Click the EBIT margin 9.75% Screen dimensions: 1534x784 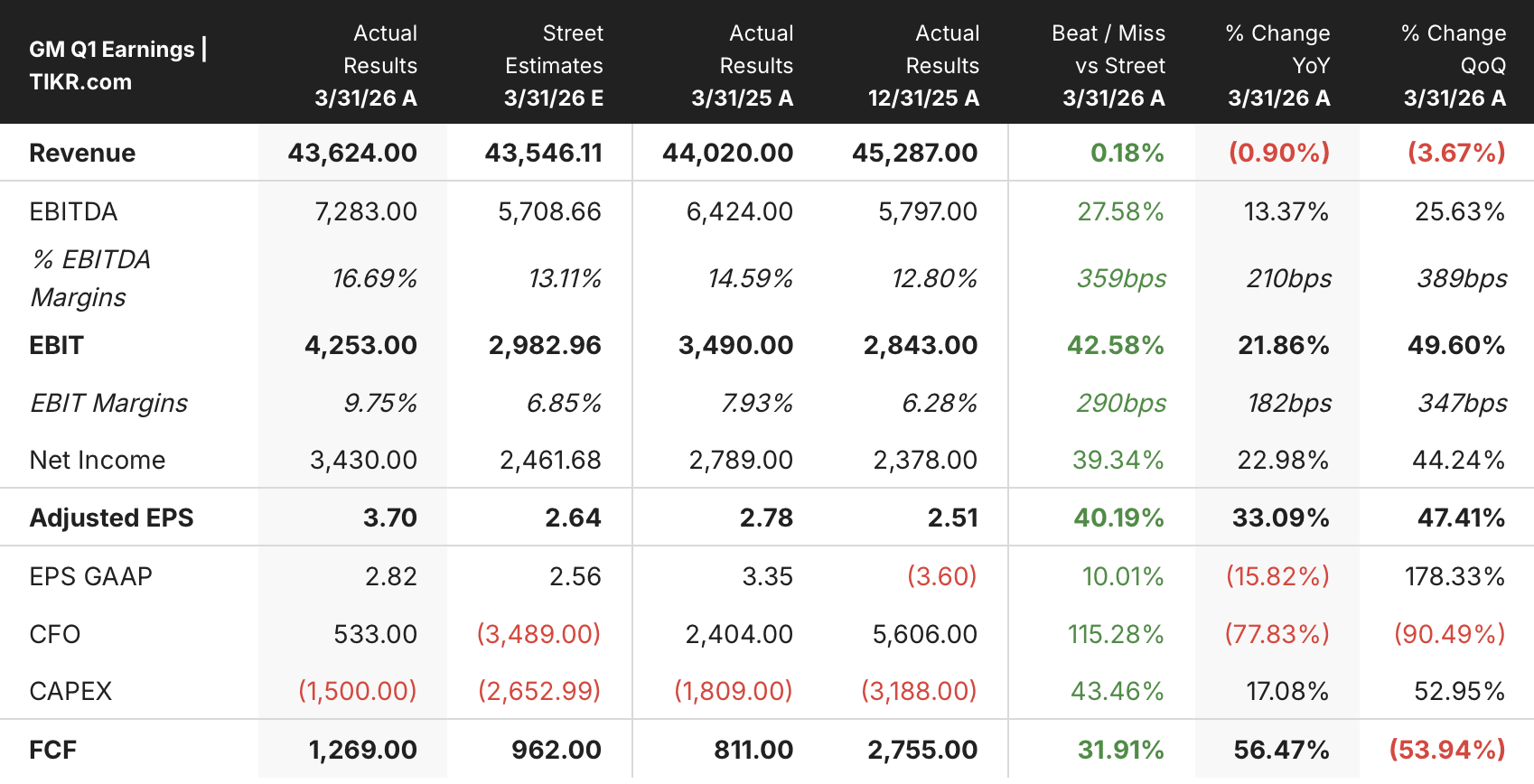pyautogui.click(x=380, y=403)
